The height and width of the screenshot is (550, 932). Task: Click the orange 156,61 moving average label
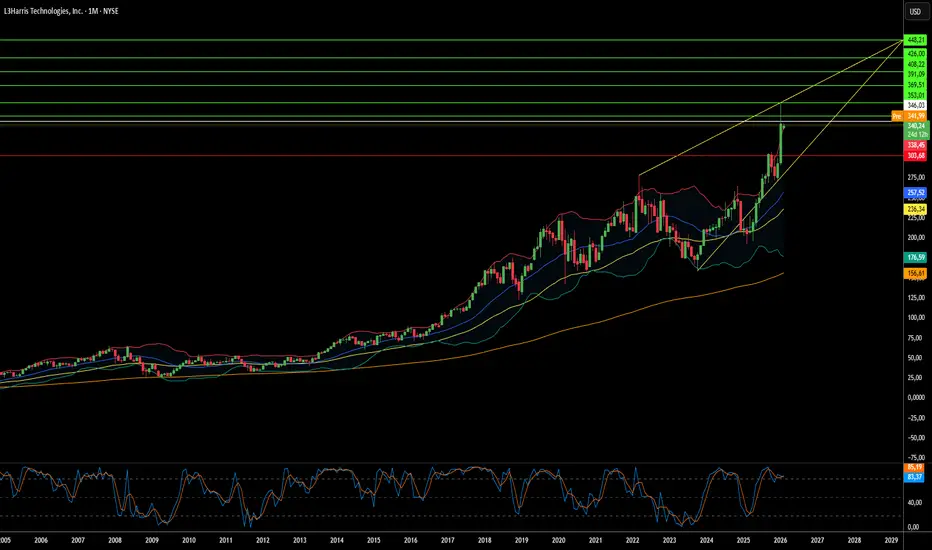(914, 273)
